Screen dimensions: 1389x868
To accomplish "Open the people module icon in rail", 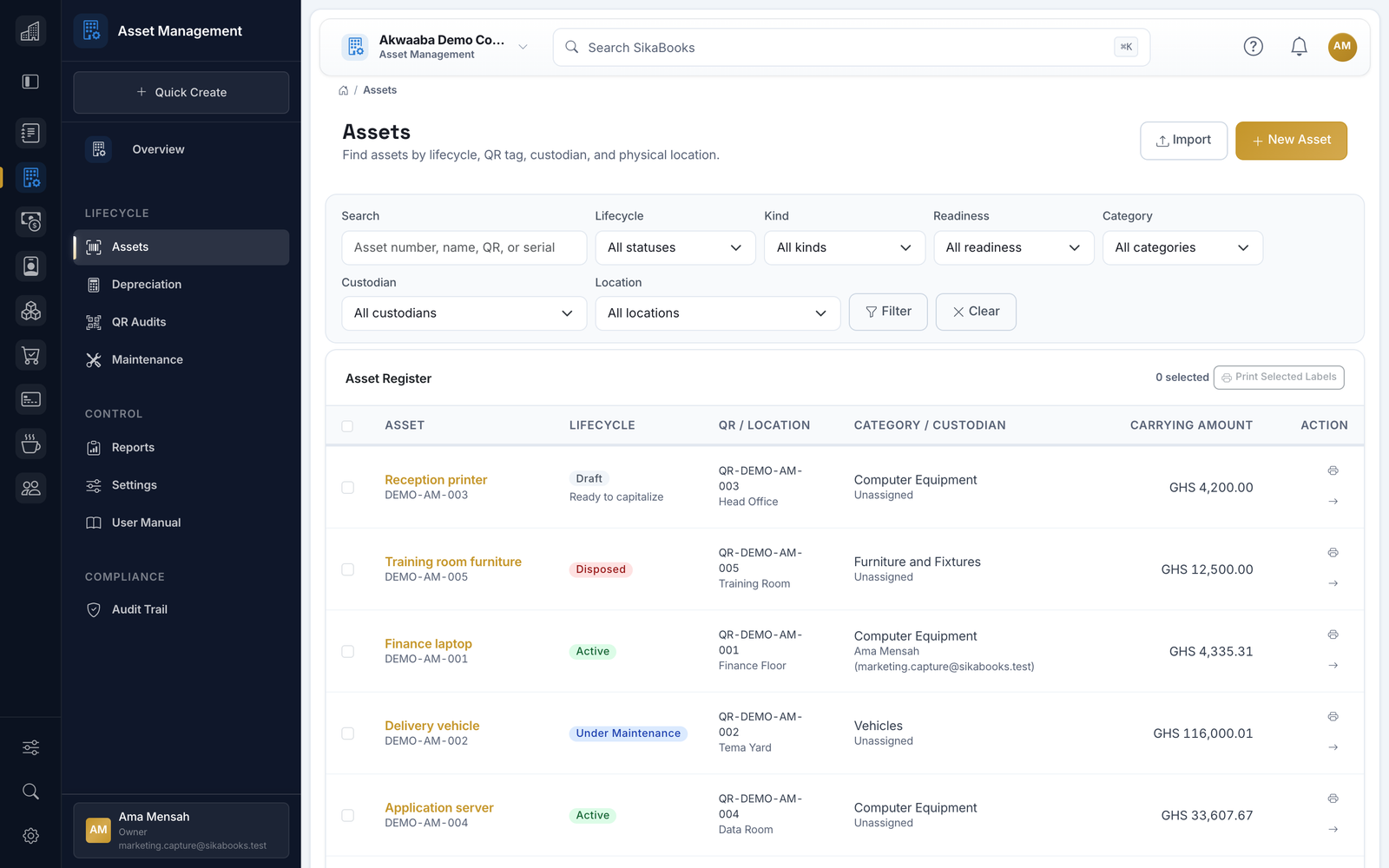I will (30, 488).
